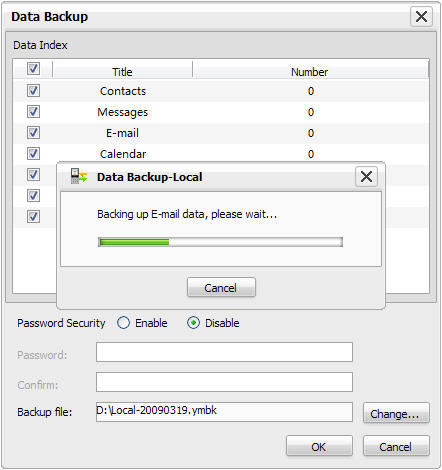Screen dimensions: 442x470
Task: Uncheck the Calendar checkbox
Action: tap(33, 154)
